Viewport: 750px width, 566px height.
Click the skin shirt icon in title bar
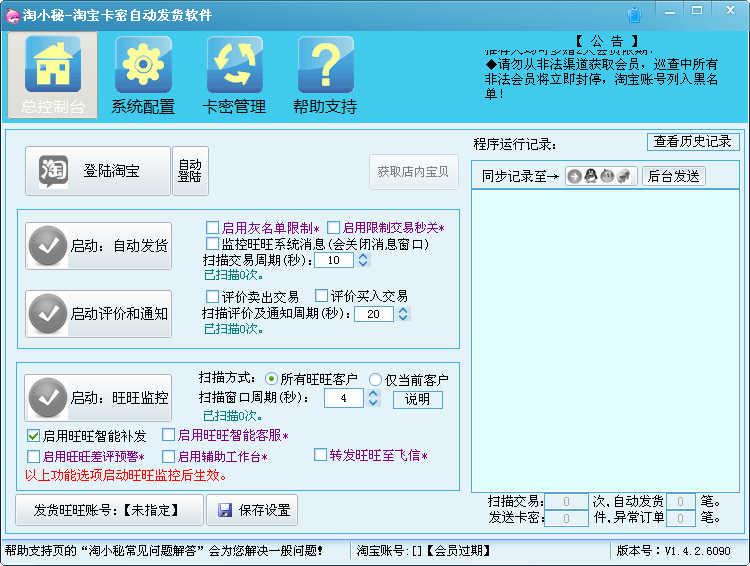point(634,15)
